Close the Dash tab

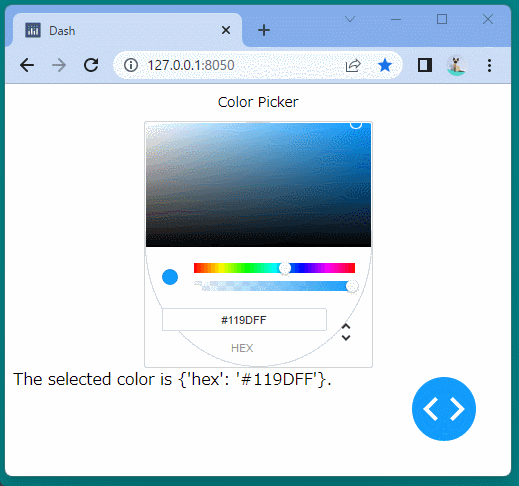[226, 30]
